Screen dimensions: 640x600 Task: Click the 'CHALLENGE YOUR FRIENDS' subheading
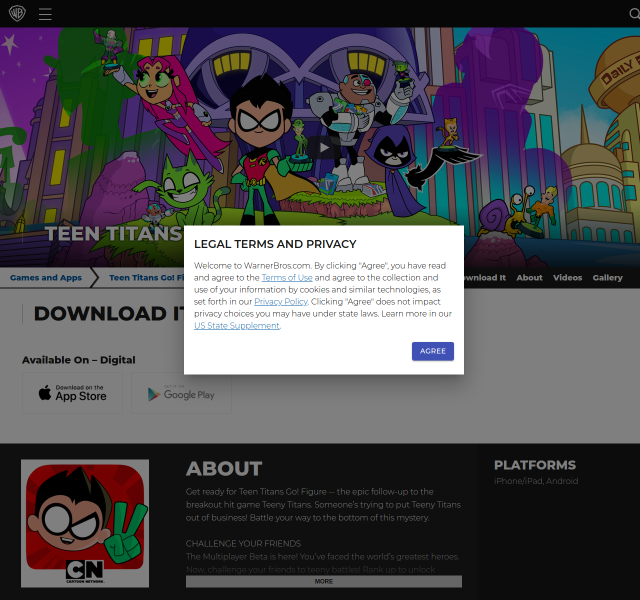[243, 544]
